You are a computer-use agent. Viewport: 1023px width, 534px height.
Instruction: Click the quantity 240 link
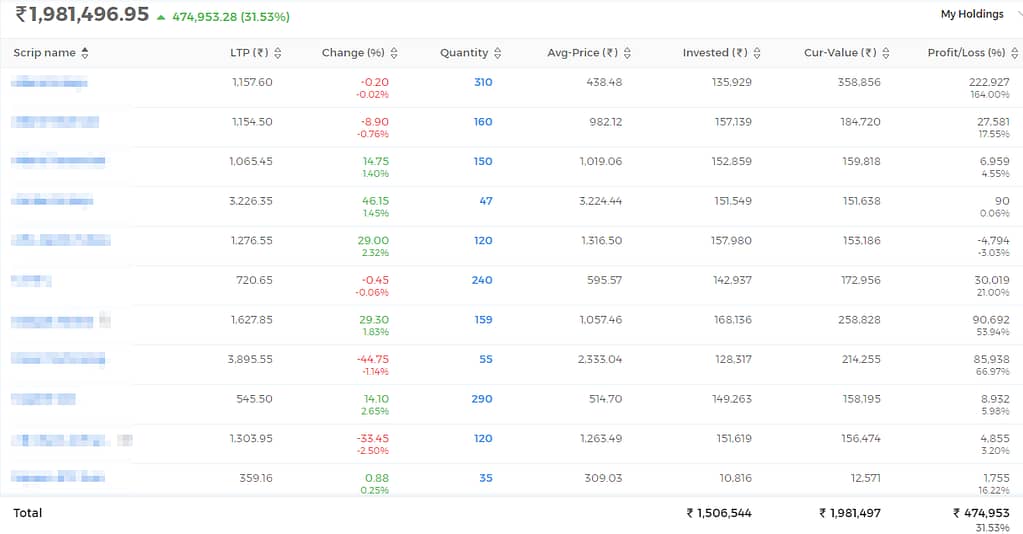482,280
